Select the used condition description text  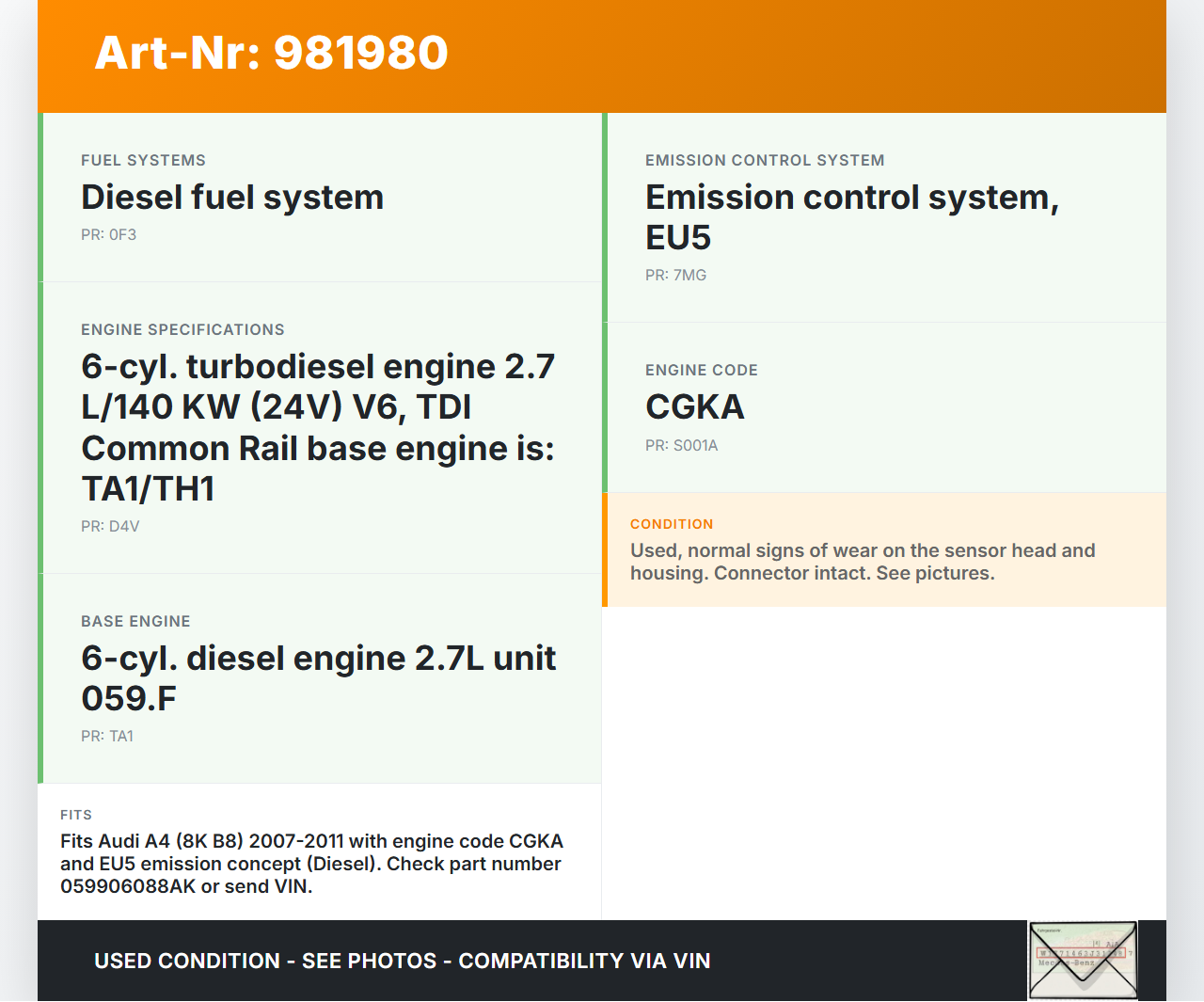click(862, 562)
